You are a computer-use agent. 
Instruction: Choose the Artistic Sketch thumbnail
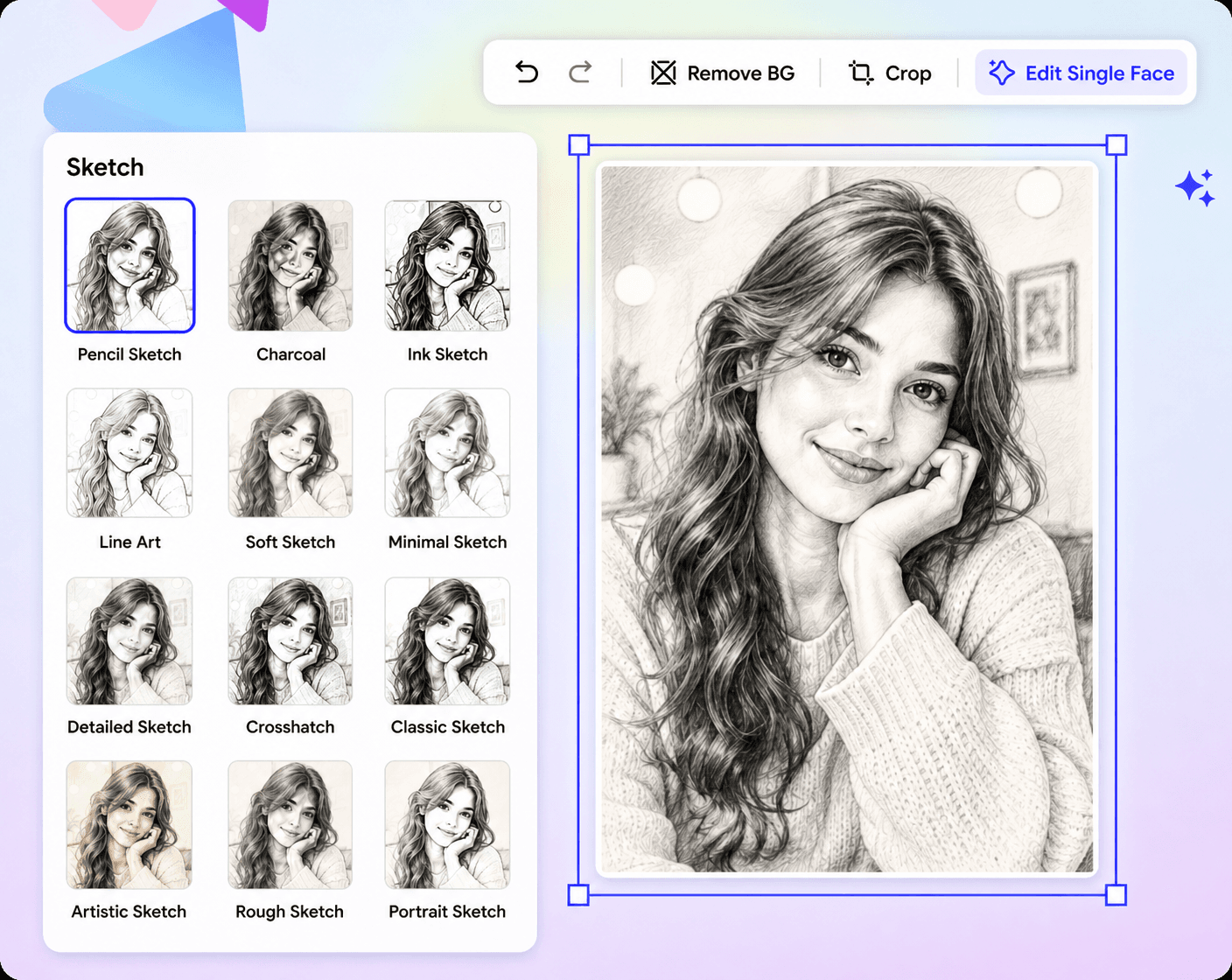click(x=129, y=824)
